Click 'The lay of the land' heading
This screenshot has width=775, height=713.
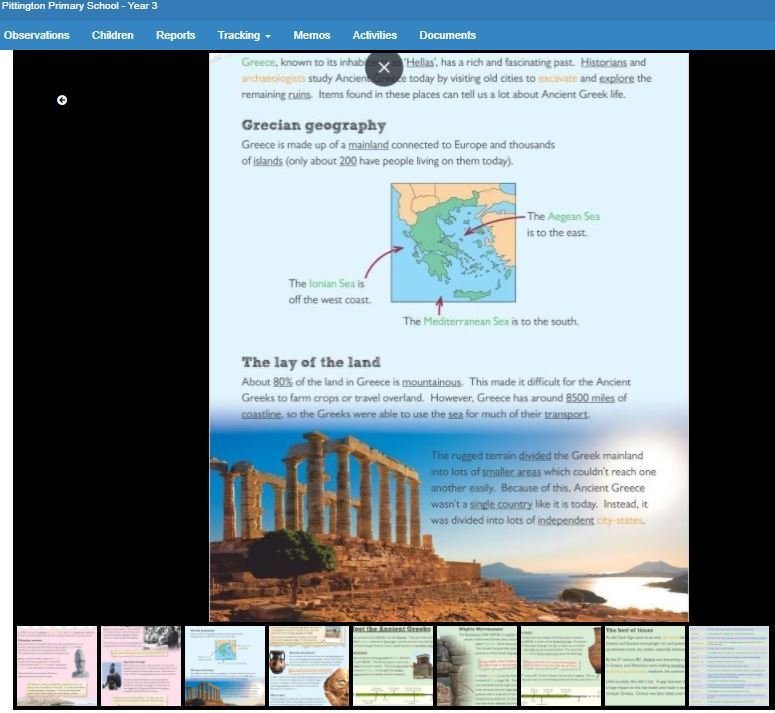311,362
